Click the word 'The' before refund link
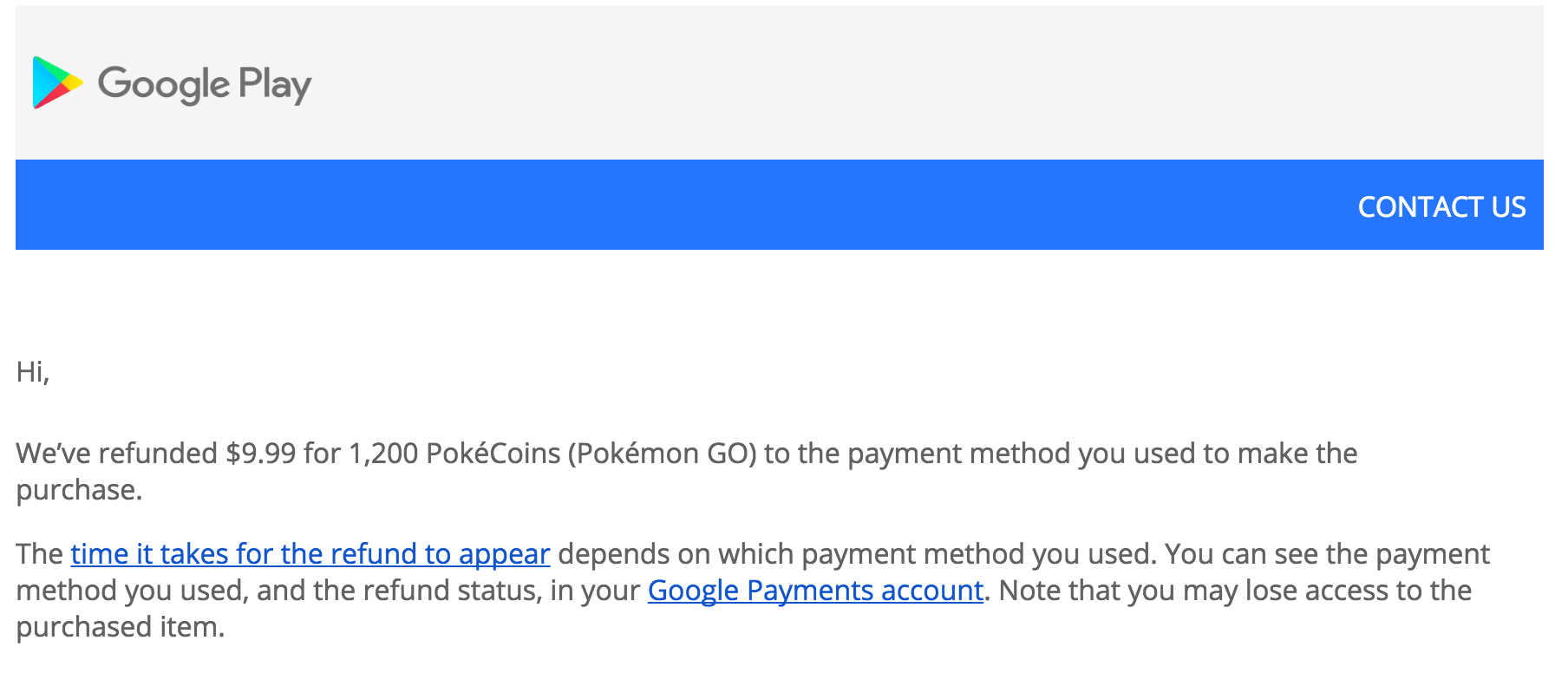This screenshot has width=1568, height=673. (x=40, y=554)
